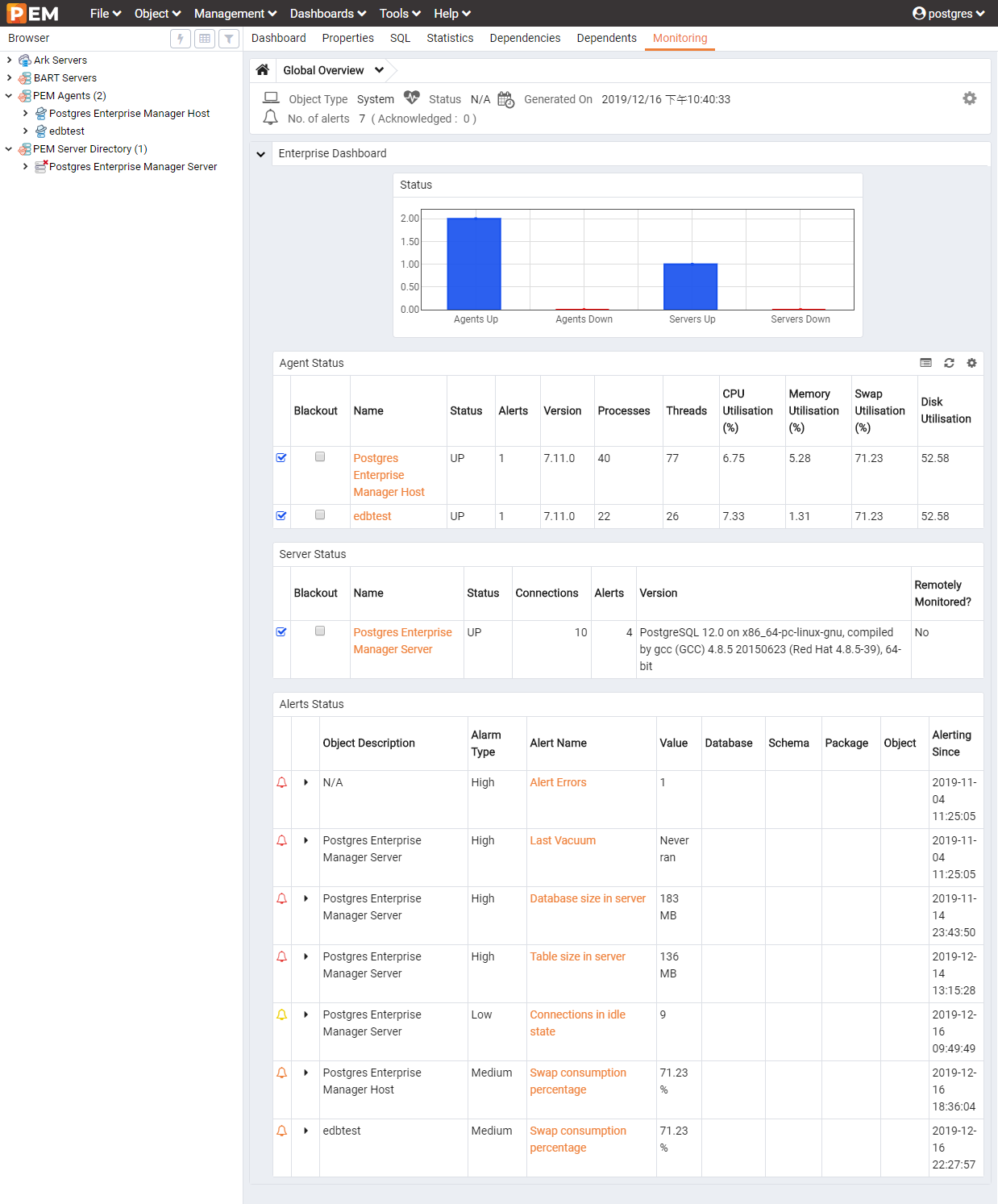The height and width of the screenshot is (1204, 998).
Task: Click the red bell for Alert Errors row
Action: coord(281,782)
